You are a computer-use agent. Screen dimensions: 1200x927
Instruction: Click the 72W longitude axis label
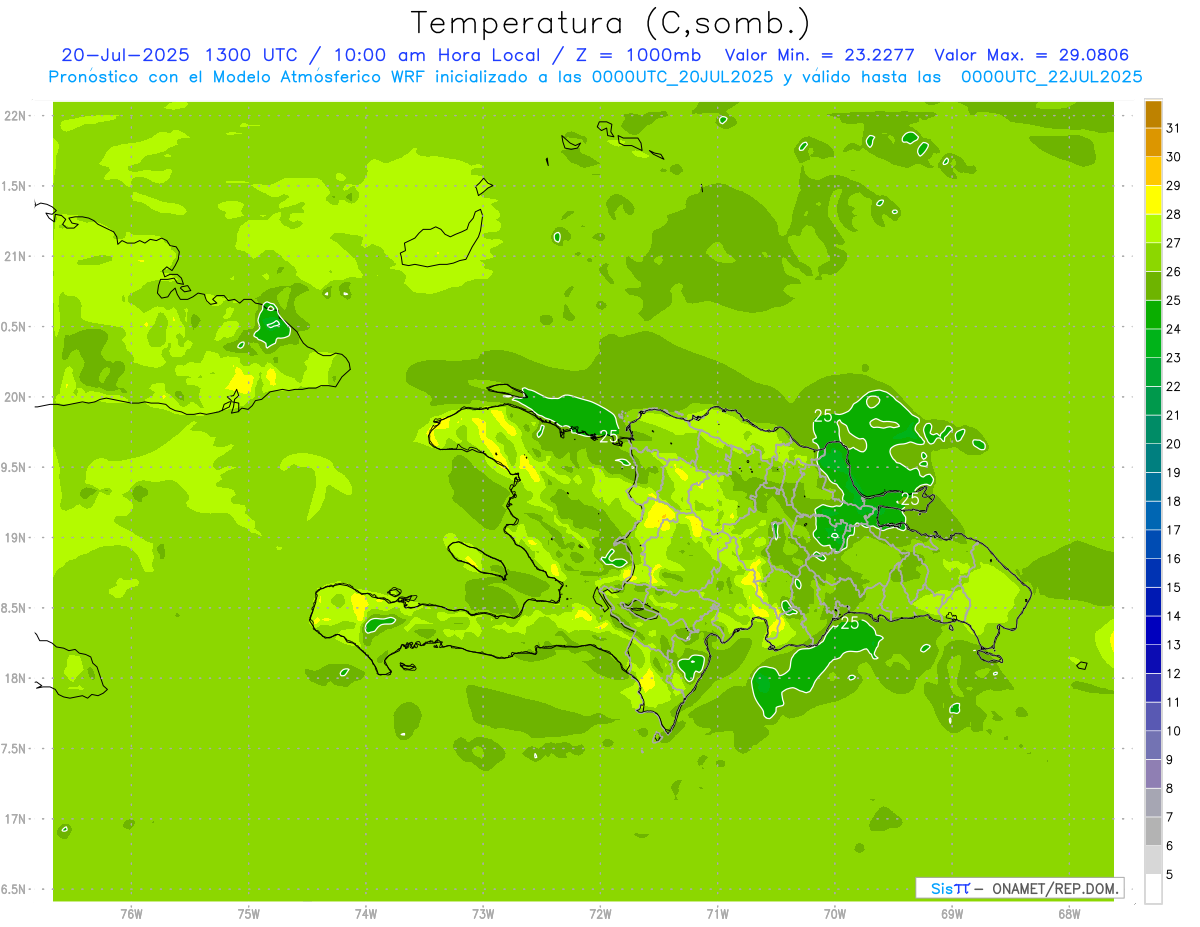[600, 914]
